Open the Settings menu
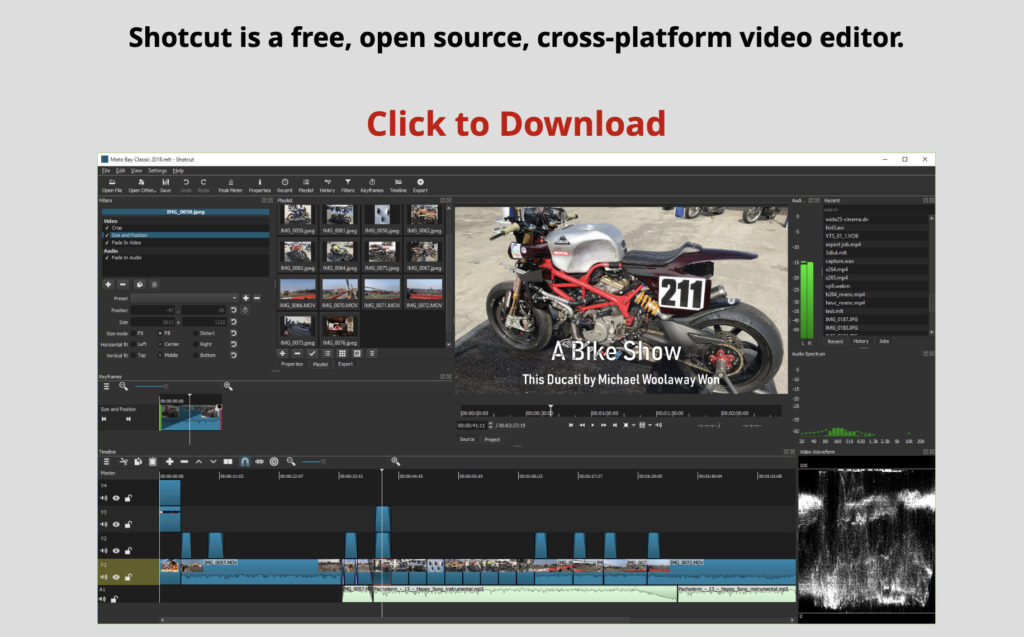This screenshot has height=637, width=1024. pyautogui.click(x=157, y=171)
